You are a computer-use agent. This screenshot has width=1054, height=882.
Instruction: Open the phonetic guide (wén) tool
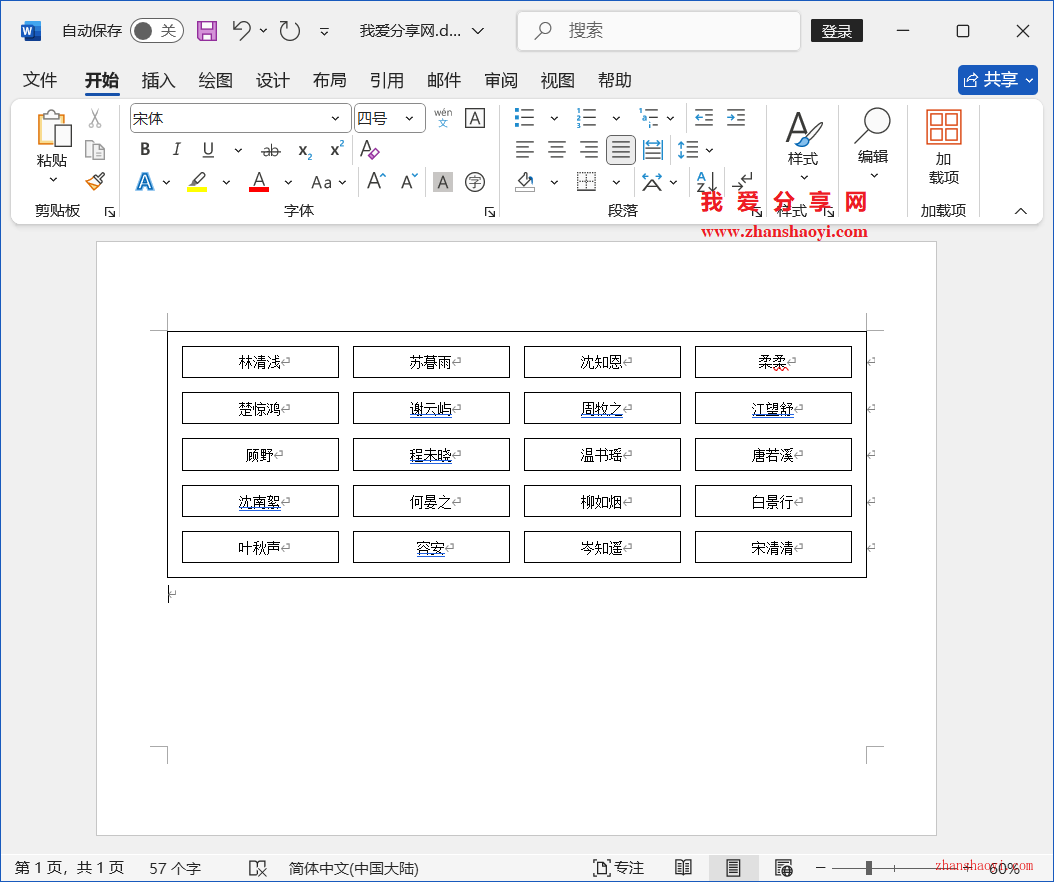(x=443, y=118)
